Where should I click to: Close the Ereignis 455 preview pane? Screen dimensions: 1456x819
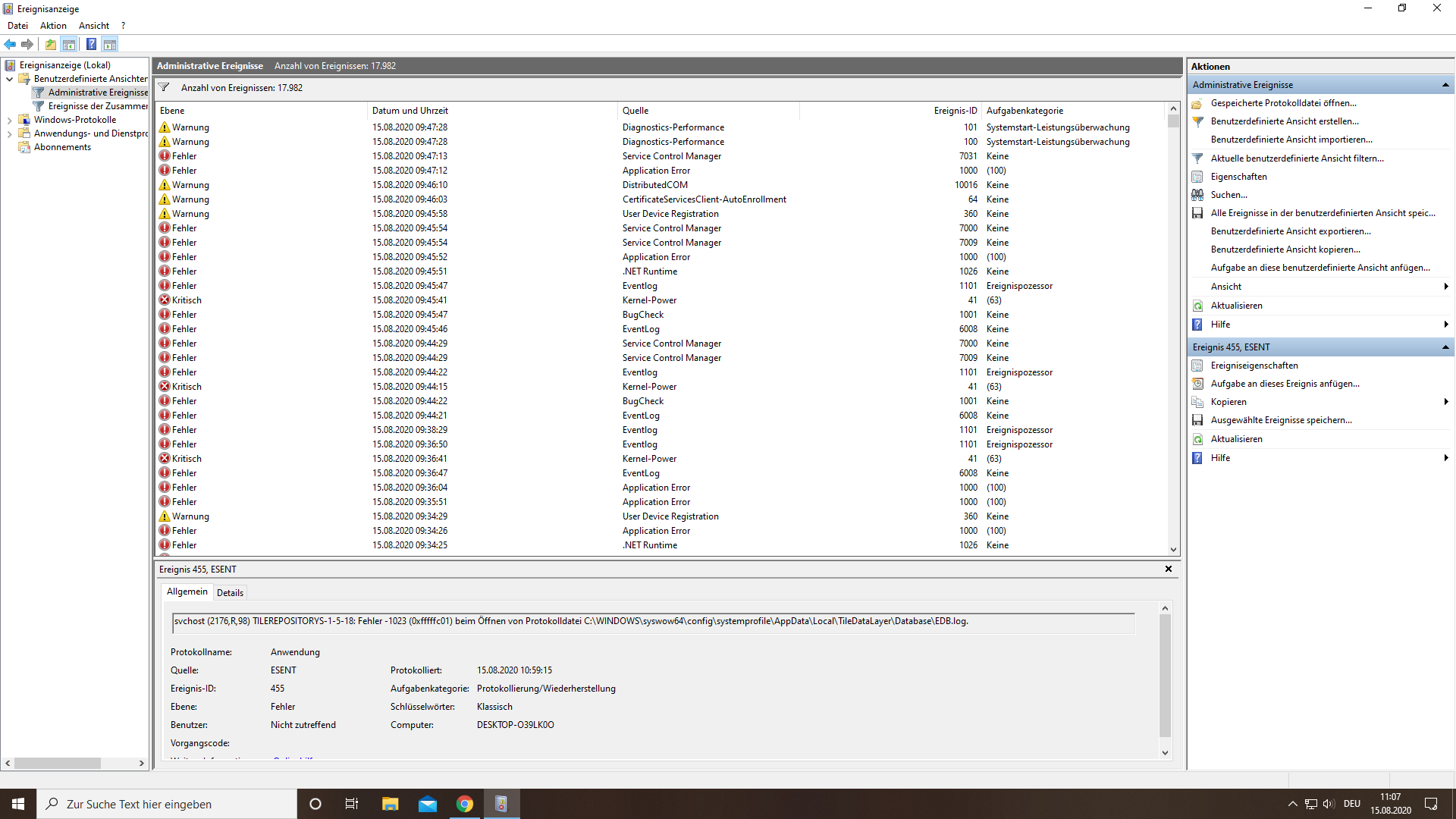[x=1168, y=569]
